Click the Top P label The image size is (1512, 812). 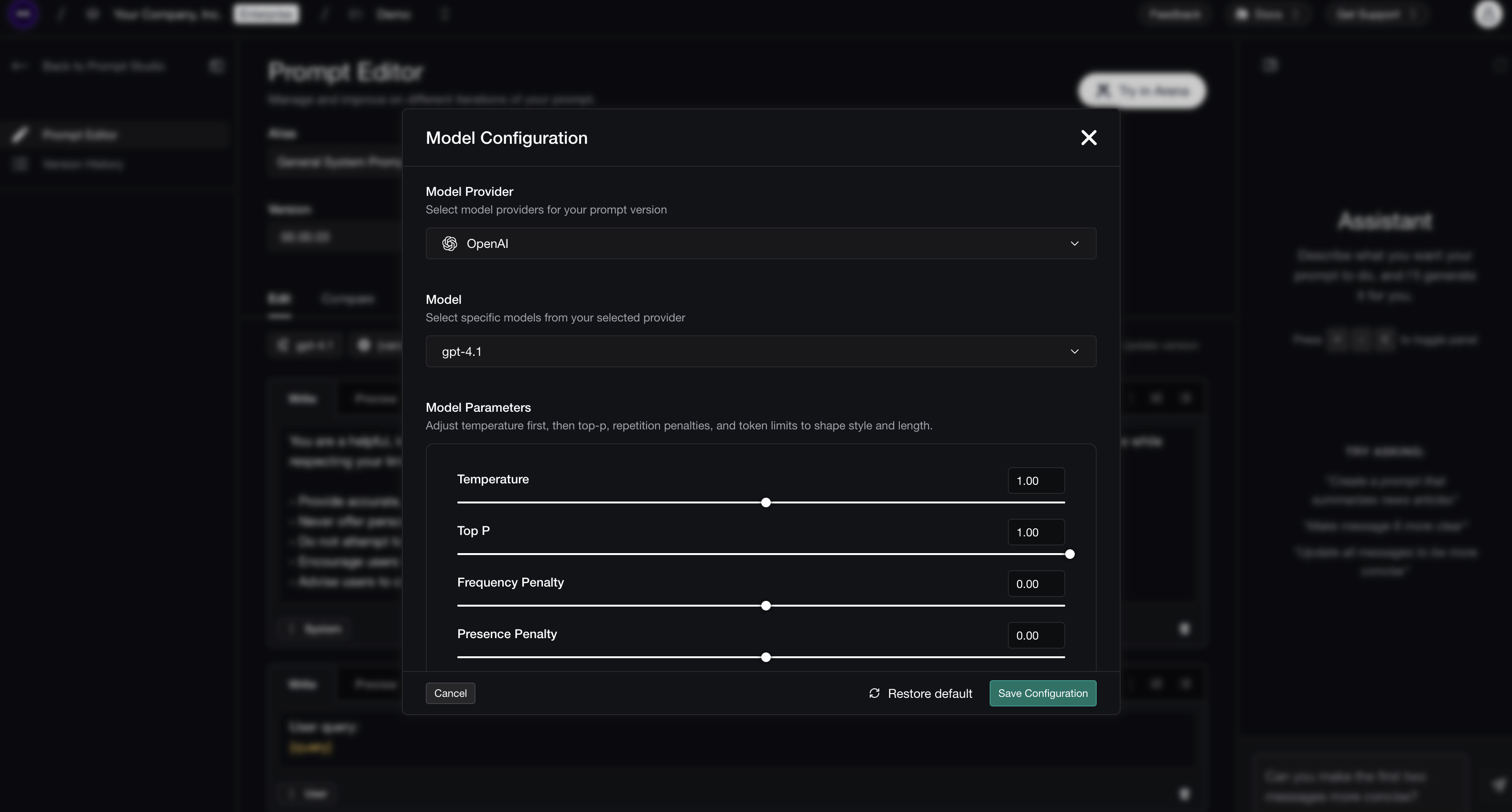[474, 531]
